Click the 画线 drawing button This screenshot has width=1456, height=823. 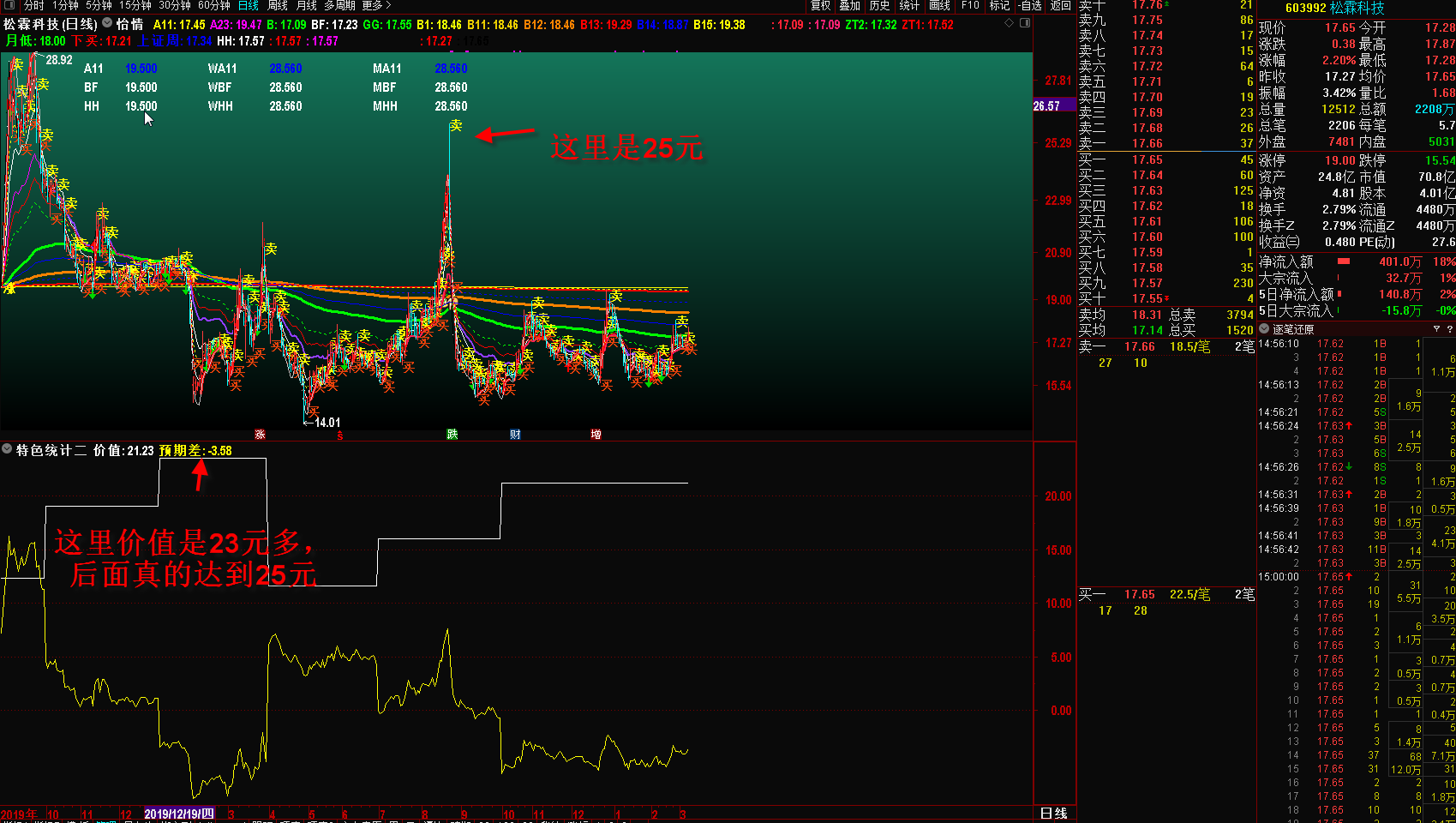[940, 5]
